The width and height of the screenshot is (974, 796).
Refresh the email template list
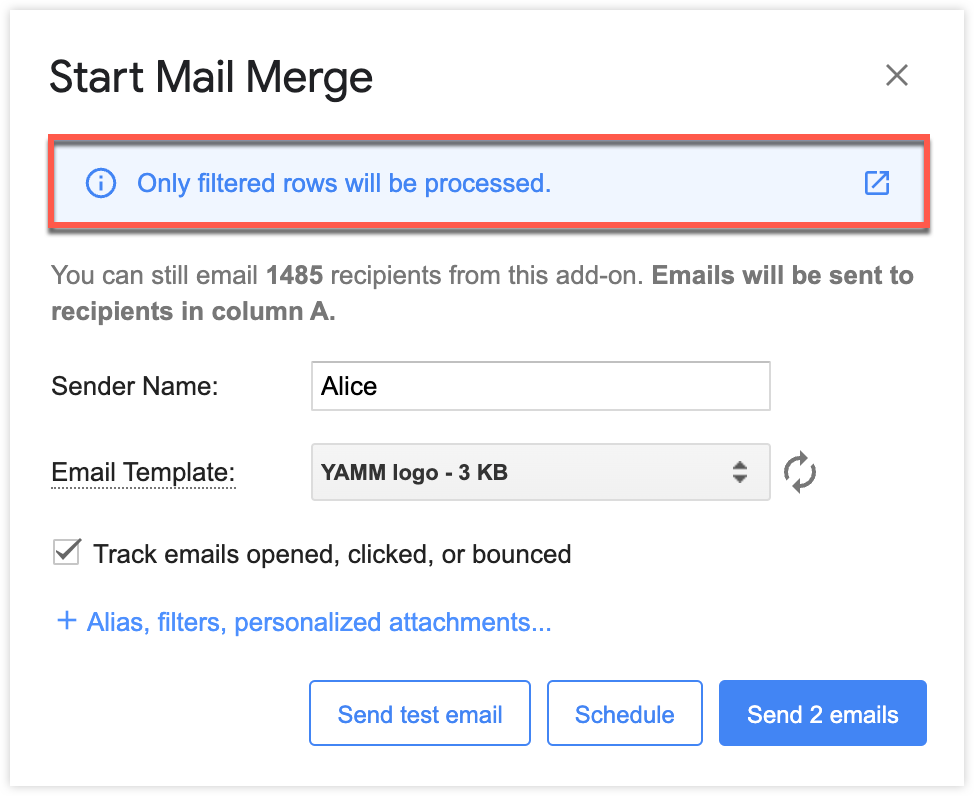[800, 472]
